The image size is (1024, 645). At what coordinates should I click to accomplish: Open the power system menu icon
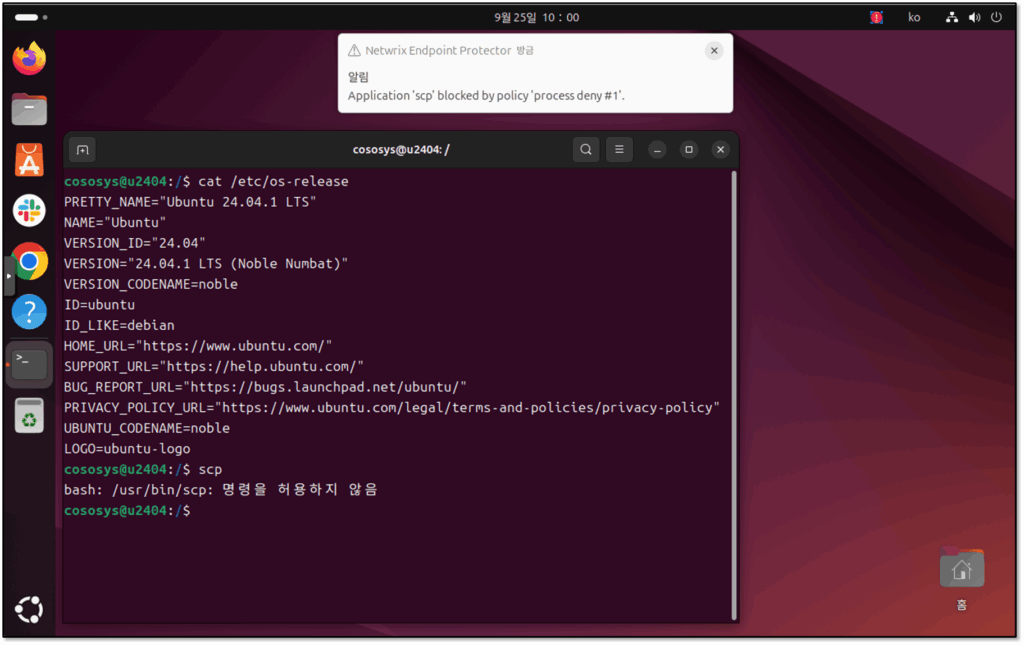996,17
